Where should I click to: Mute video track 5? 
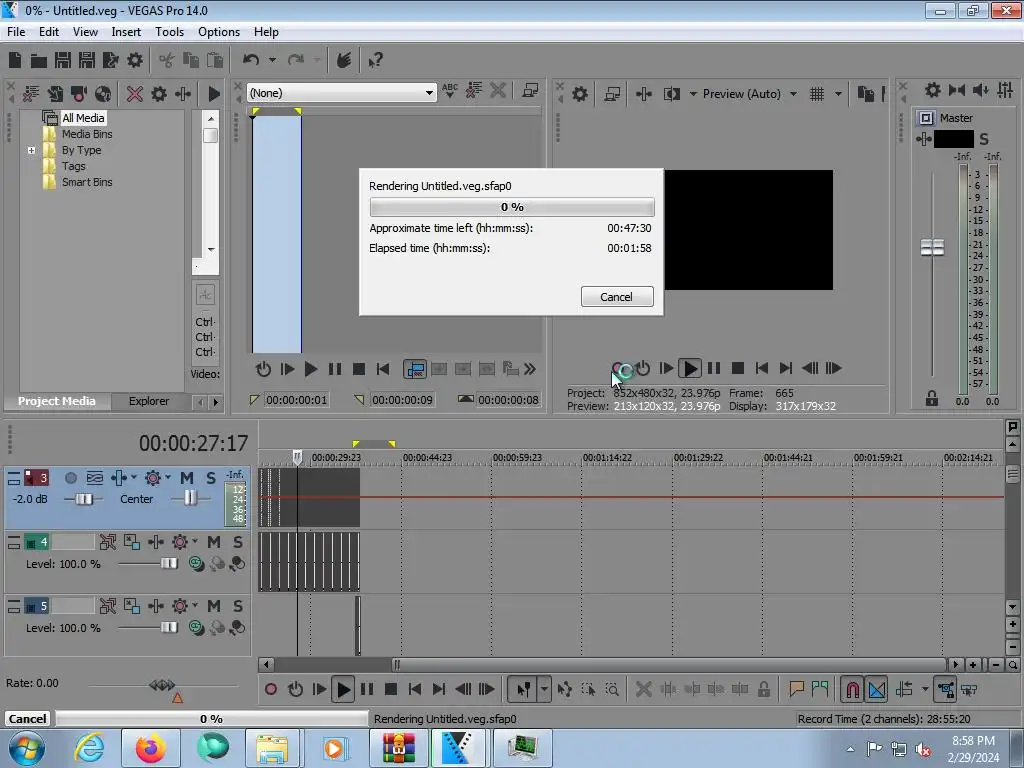pyautogui.click(x=214, y=606)
